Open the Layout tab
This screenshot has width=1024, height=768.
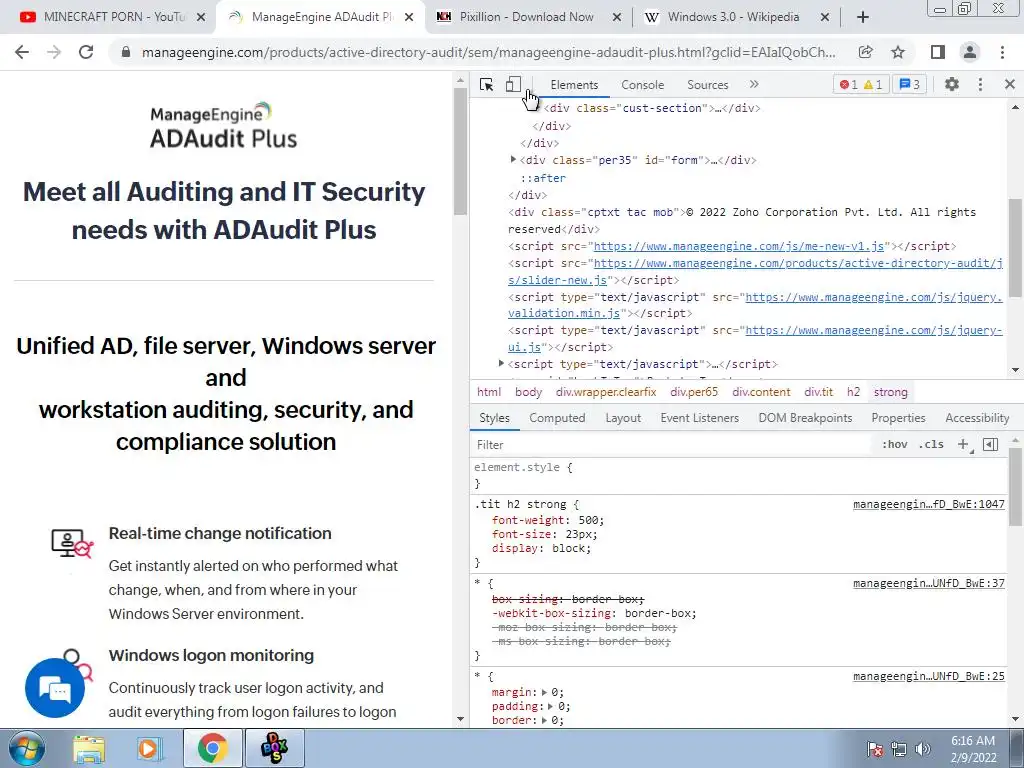coord(623,418)
